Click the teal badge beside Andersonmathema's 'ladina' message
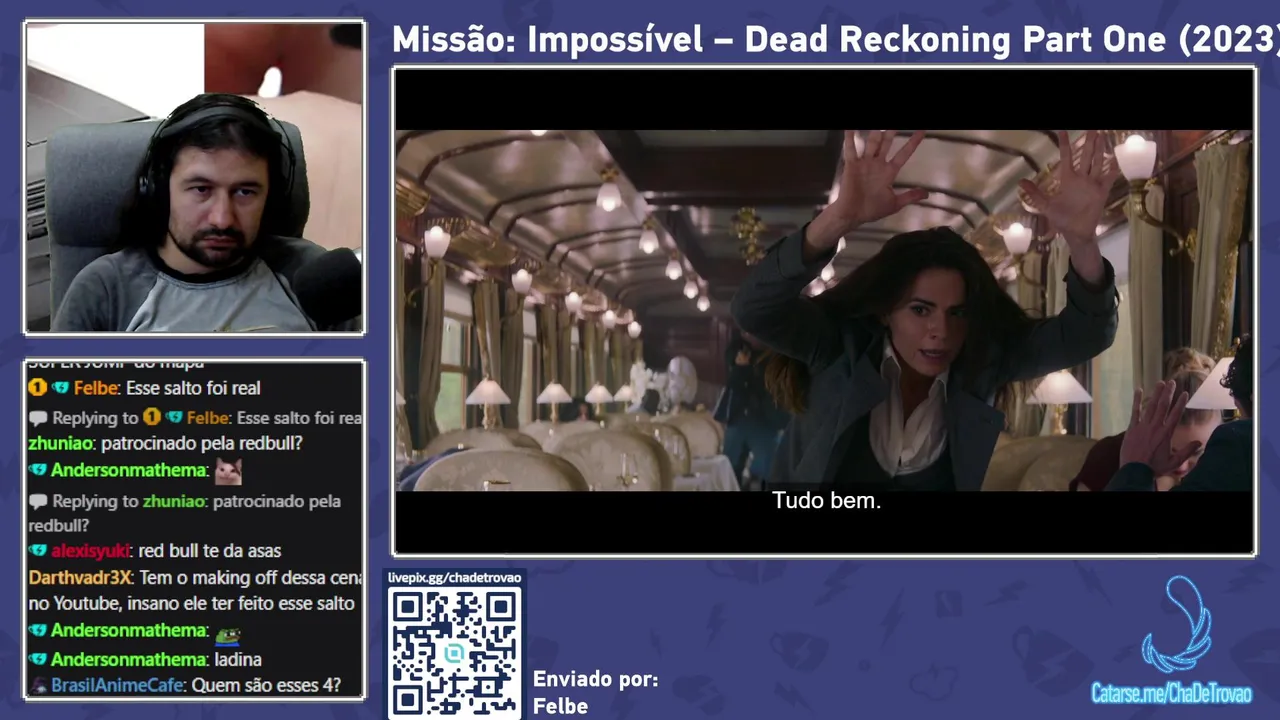 [x=38, y=660]
